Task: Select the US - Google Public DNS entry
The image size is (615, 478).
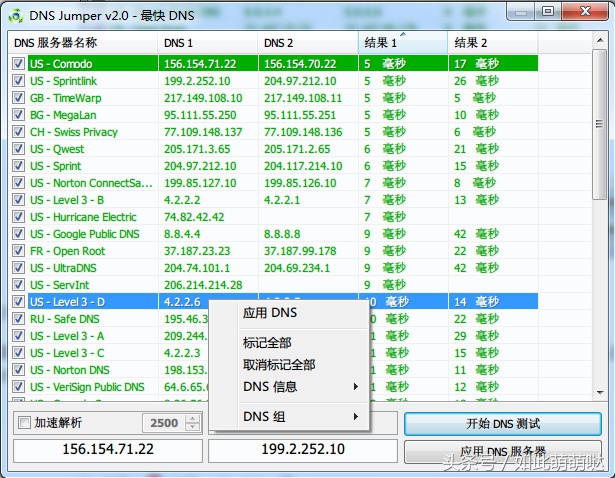Action: click(85, 234)
